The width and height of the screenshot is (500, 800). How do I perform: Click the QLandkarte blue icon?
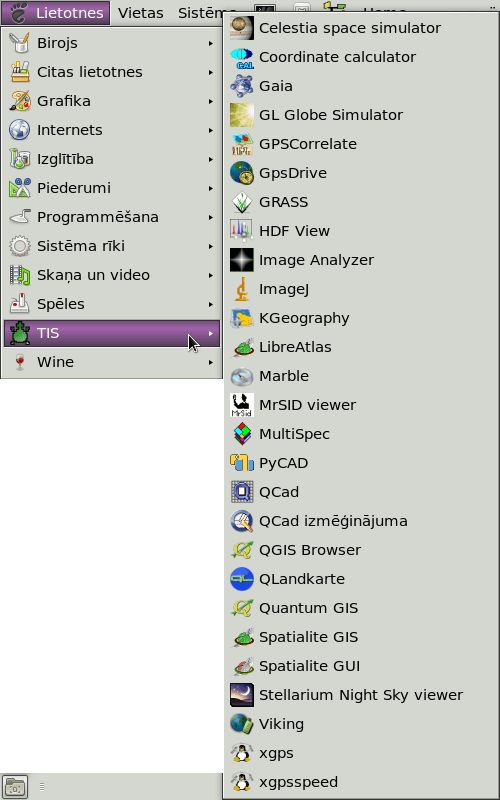click(242, 579)
